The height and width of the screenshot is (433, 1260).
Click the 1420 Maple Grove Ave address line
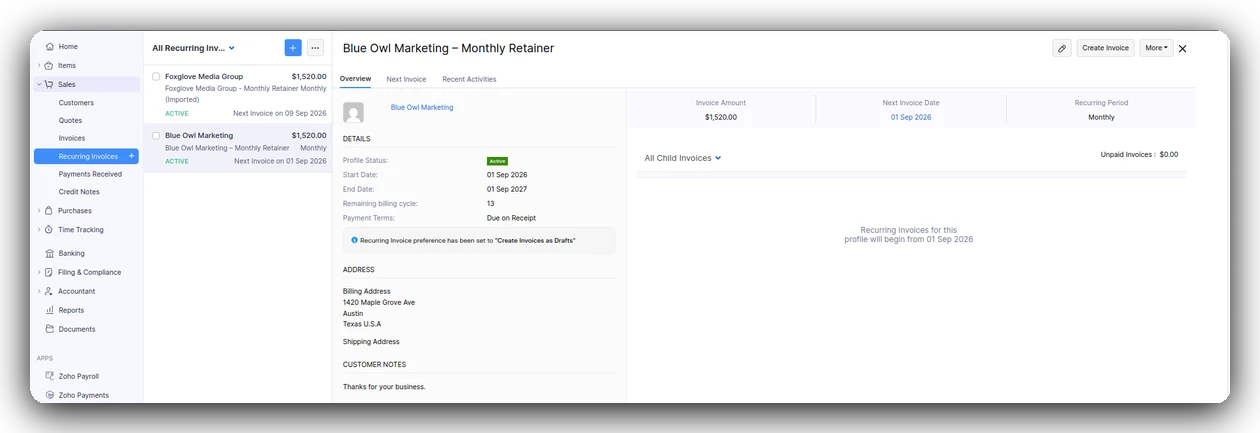[379, 302]
